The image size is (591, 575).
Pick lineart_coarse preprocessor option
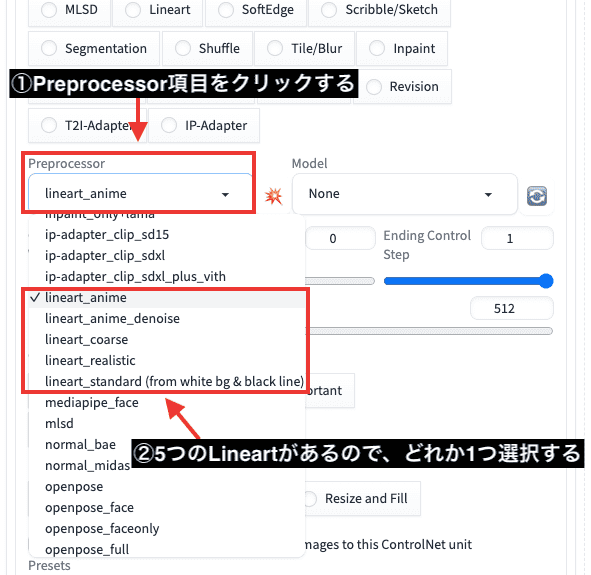click(86, 340)
